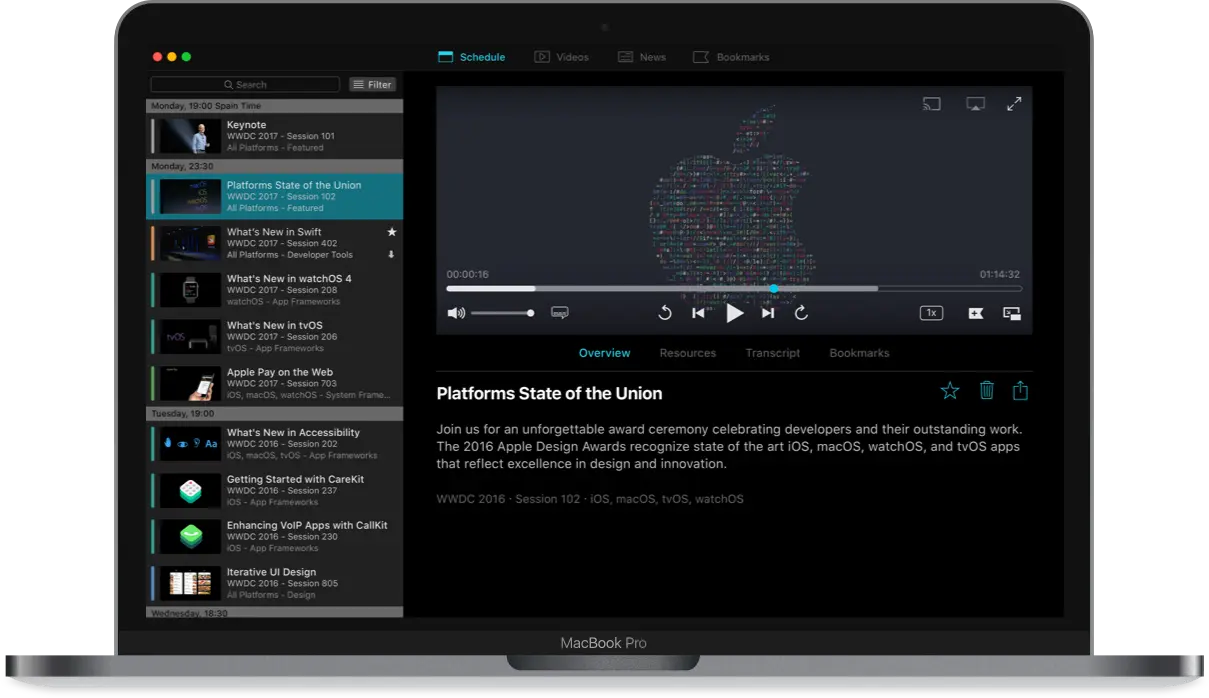This screenshot has height=698, width=1209.
Task: Change playback speed 1x button
Action: tap(931, 313)
